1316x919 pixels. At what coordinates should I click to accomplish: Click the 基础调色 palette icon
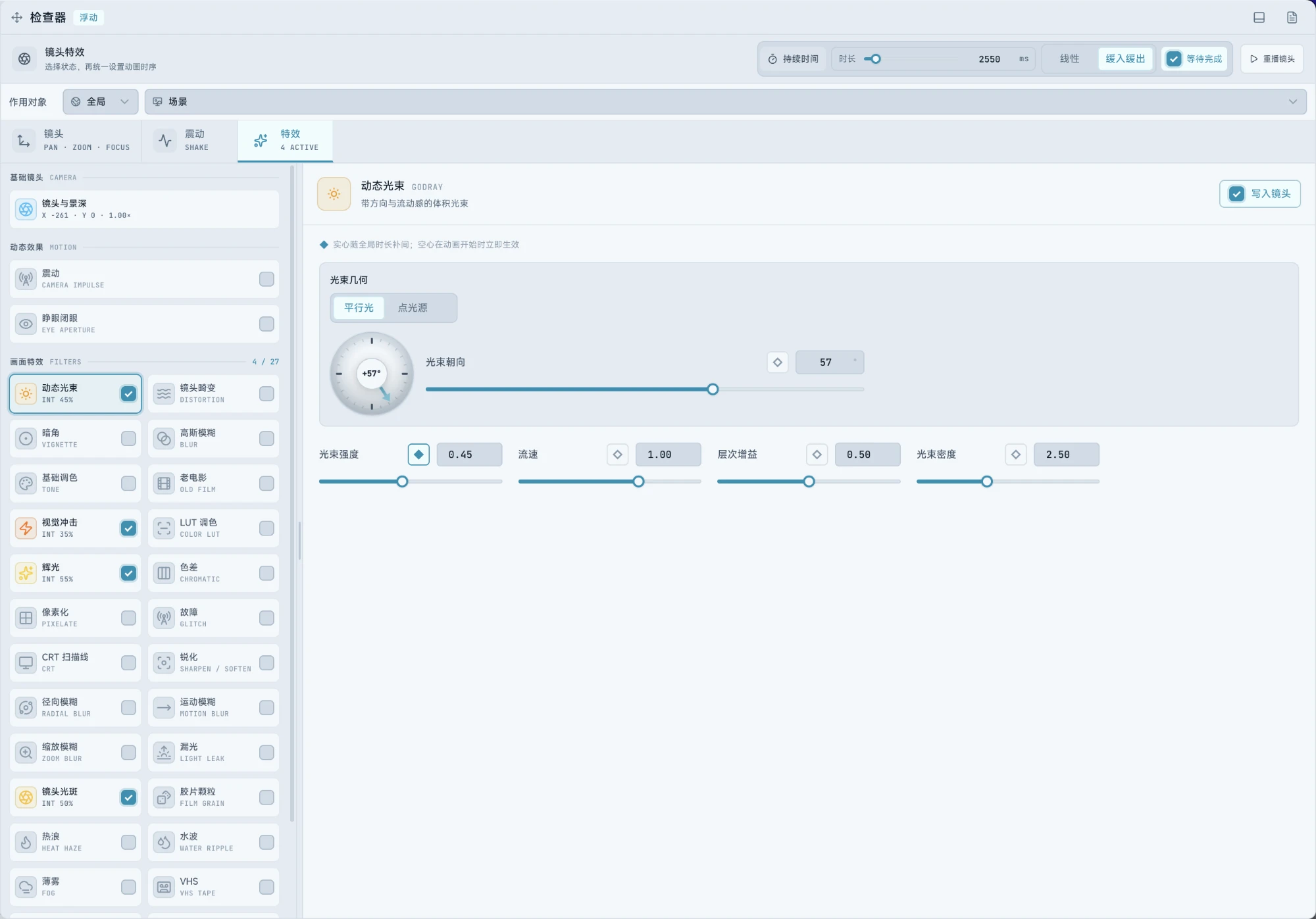click(x=26, y=484)
